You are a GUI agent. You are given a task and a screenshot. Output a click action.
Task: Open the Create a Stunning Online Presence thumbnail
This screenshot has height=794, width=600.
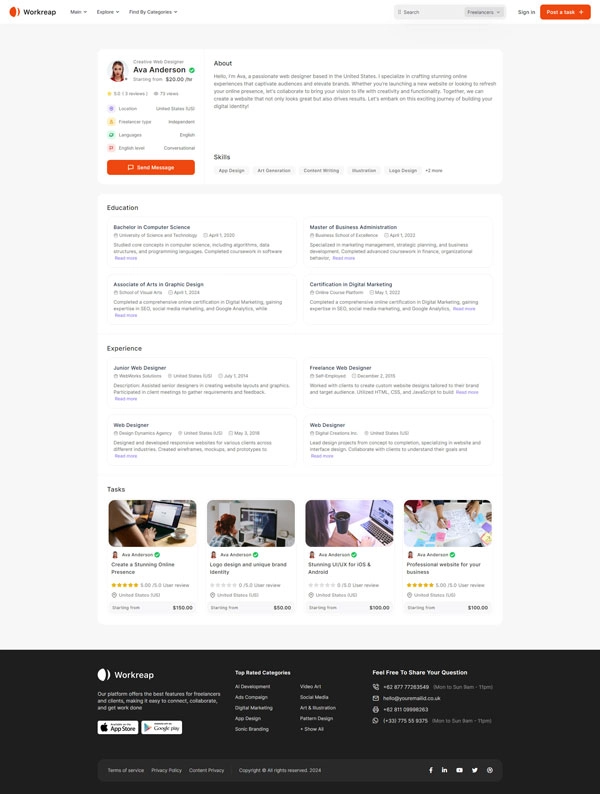coord(152,523)
